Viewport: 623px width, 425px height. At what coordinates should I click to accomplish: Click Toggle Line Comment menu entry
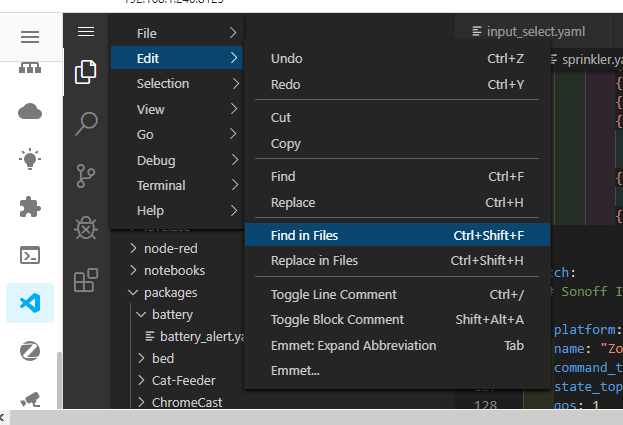click(x=333, y=295)
